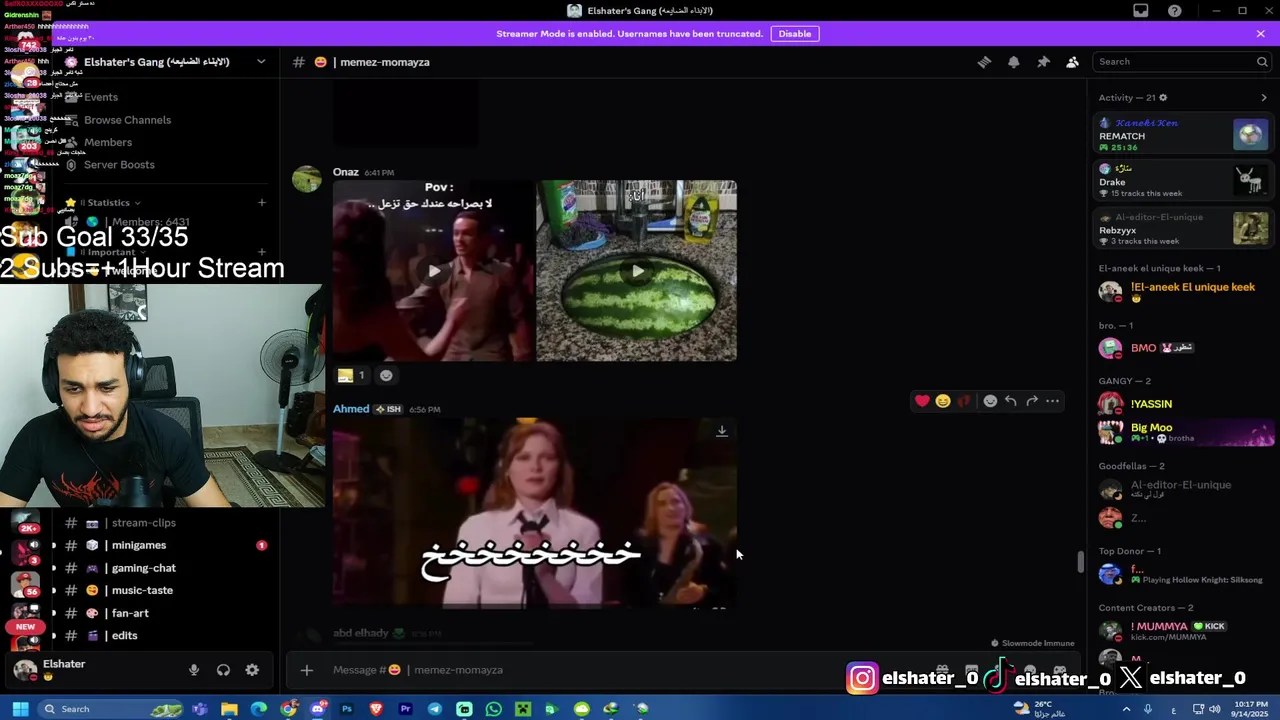
Task: Show pinned messages via pin icon
Action: (x=1043, y=62)
